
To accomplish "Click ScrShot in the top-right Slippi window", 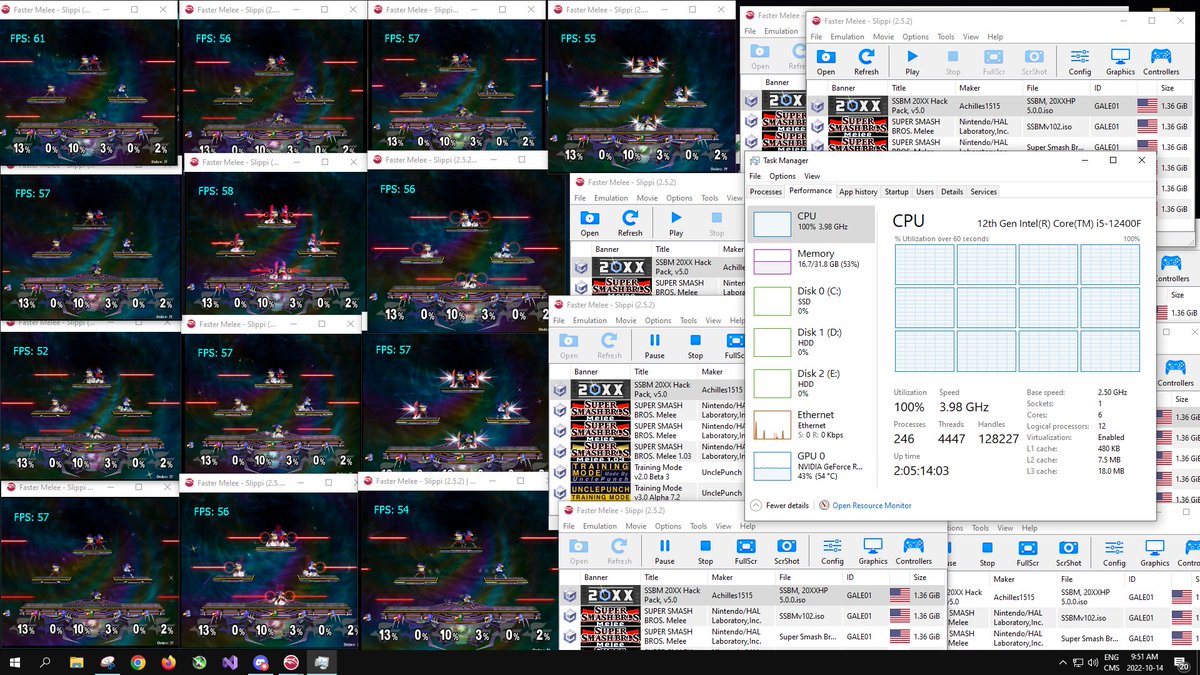I will 1035,62.
